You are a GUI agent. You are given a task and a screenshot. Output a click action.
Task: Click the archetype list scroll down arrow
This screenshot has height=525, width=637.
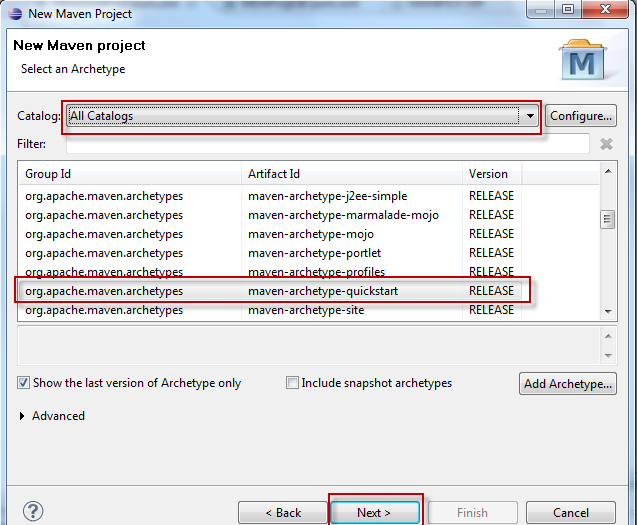tap(608, 312)
